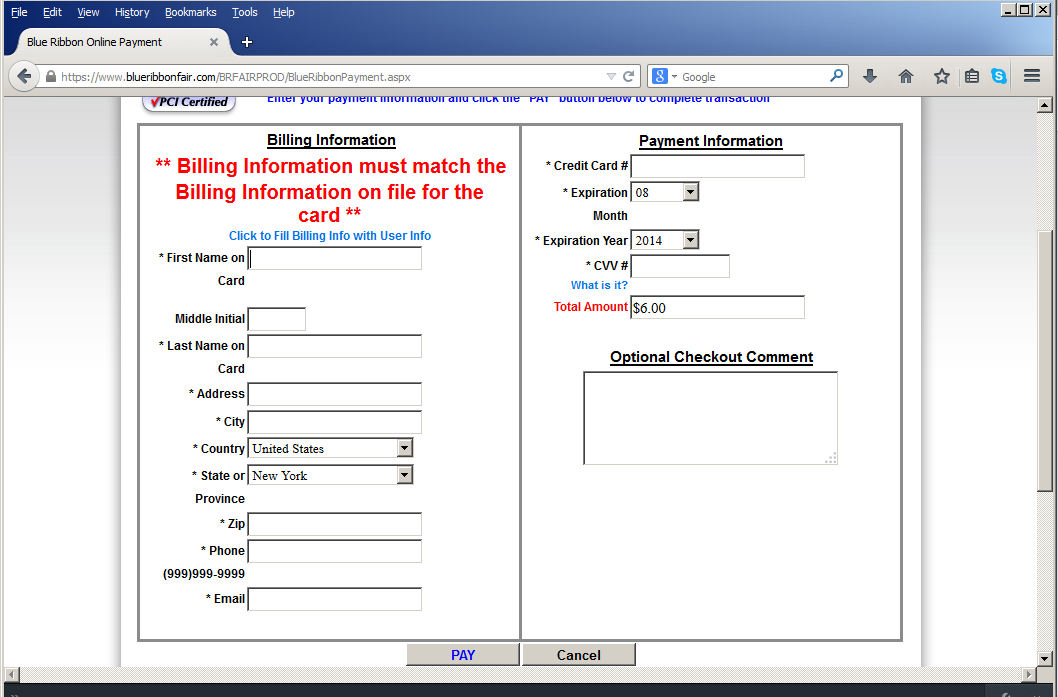The image size is (1058, 697).
Task: Open the Expiration Month dropdown
Action: point(665,192)
